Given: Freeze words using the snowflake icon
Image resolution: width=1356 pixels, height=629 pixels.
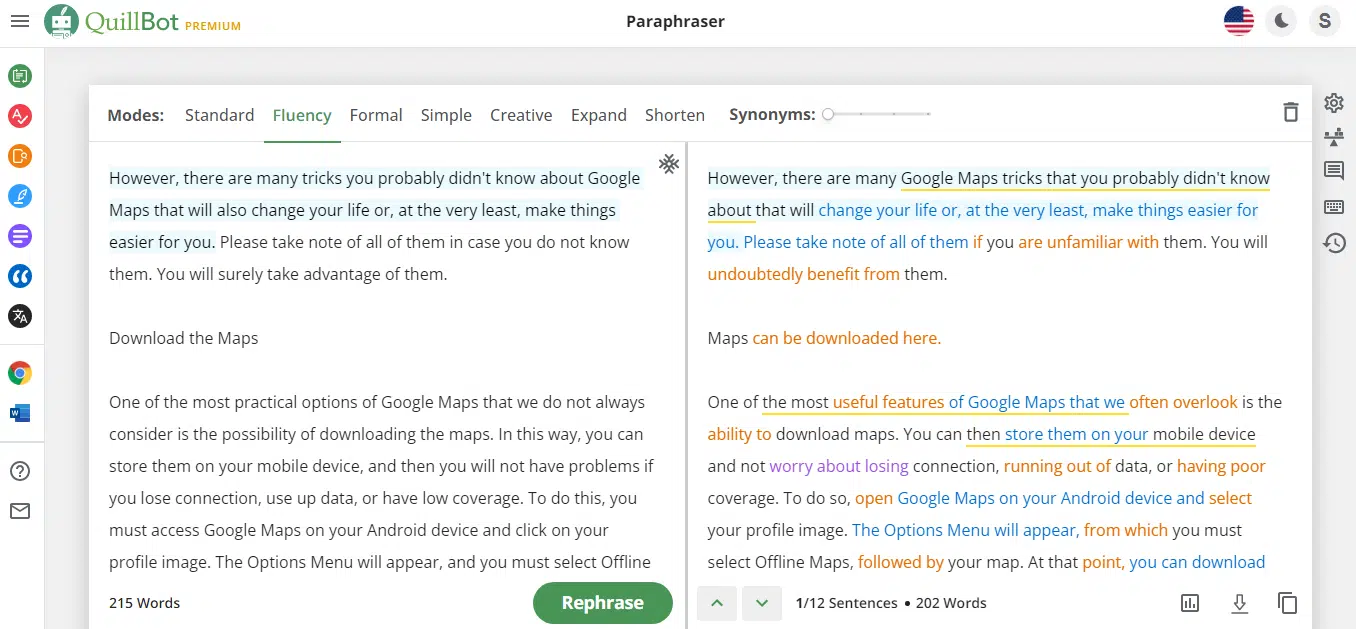Looking at the screenshot, I should 669,164.
